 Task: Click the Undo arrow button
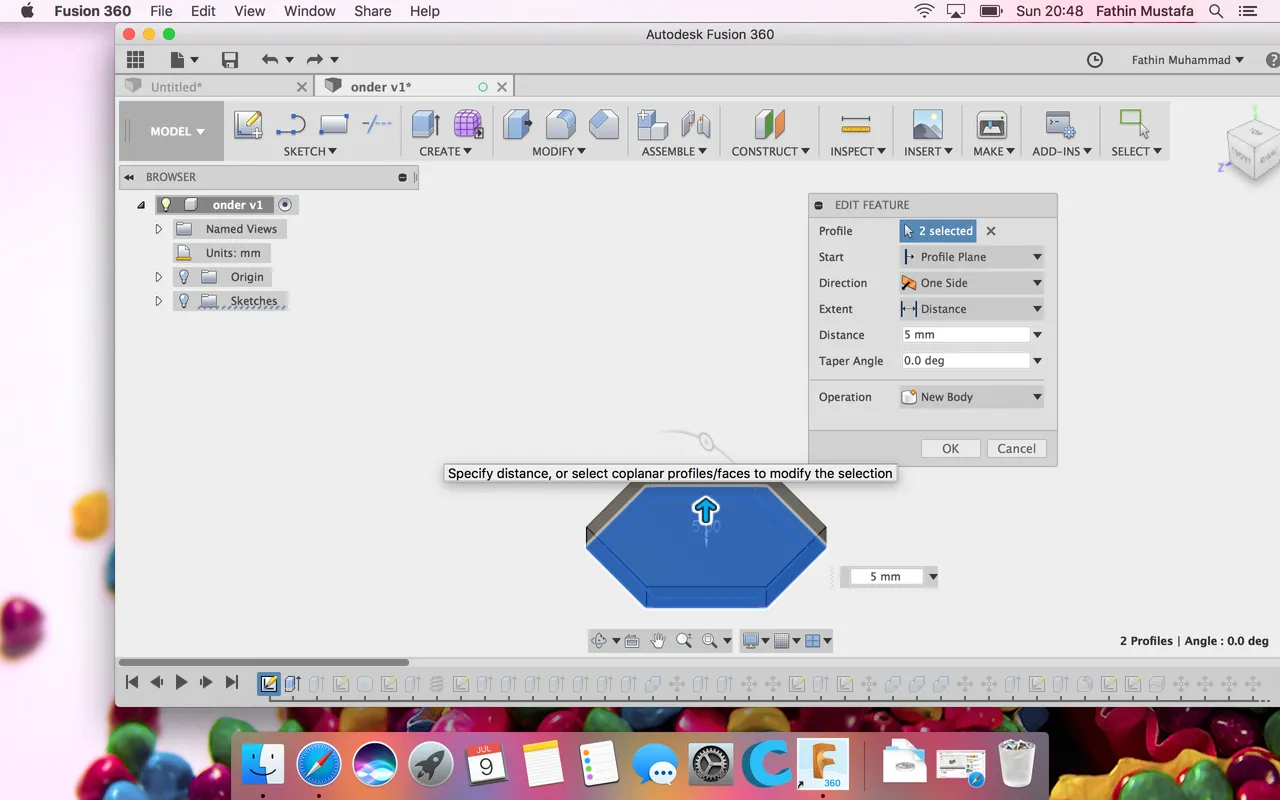pos(269,60)
